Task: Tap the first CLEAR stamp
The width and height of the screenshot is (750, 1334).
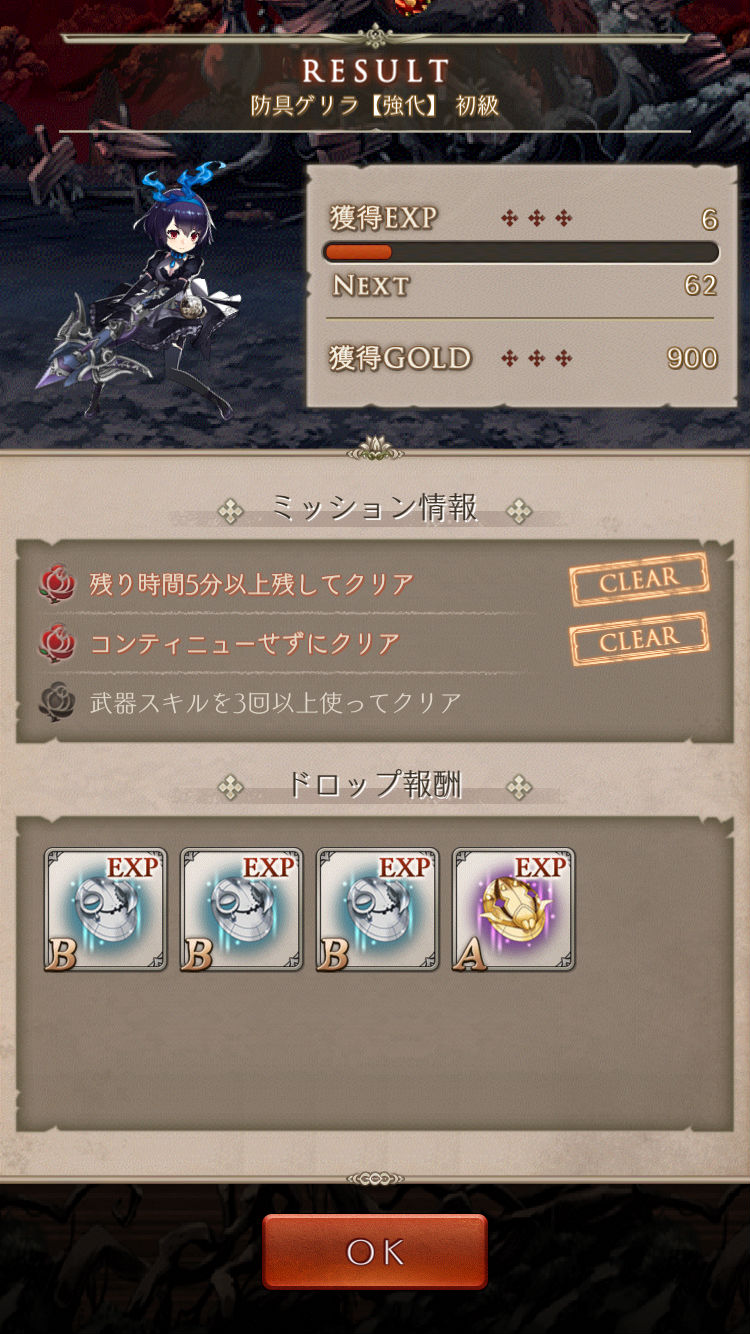Action: click(639, 580)
